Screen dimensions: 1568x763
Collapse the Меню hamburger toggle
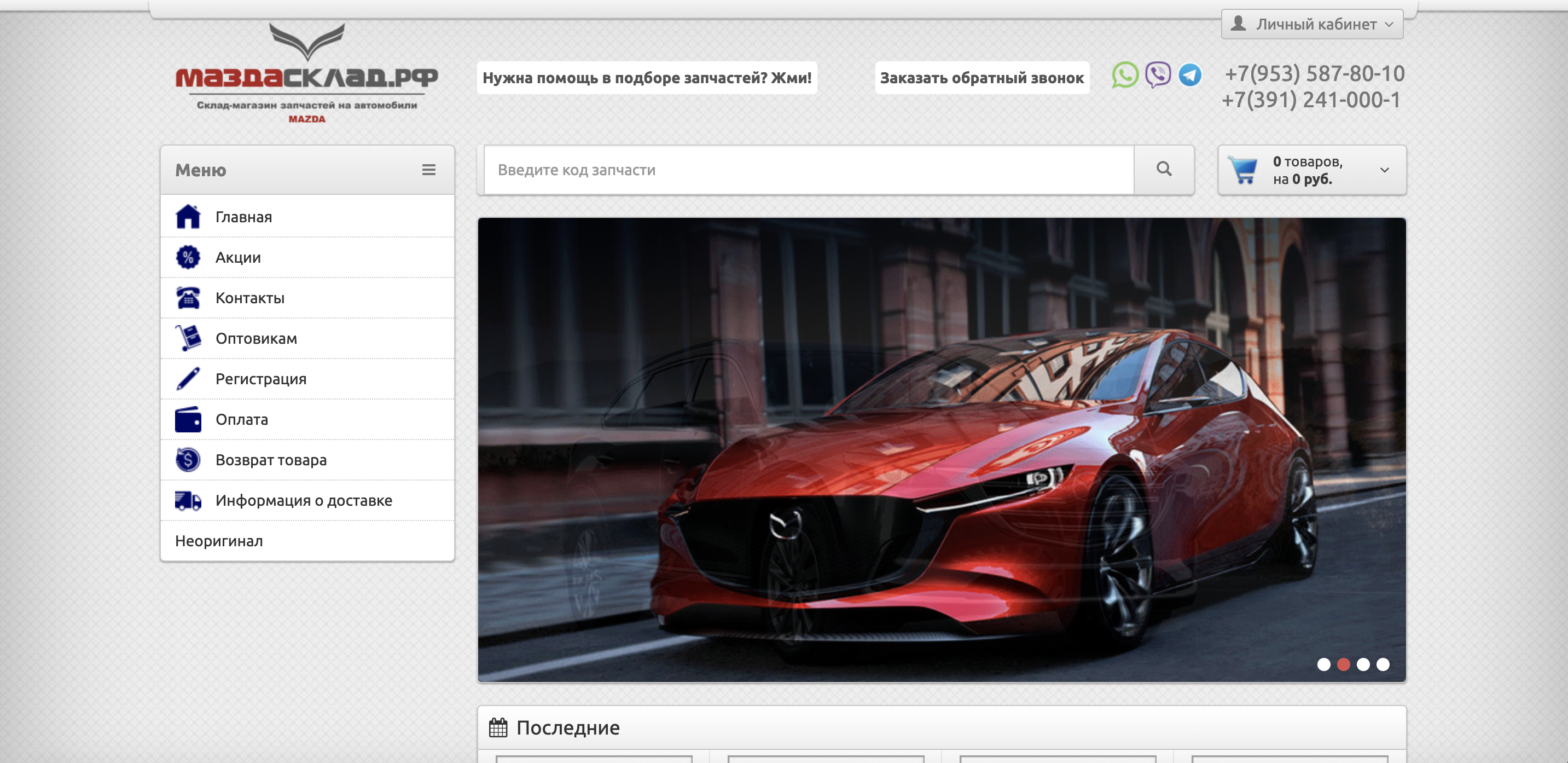[x=428, y=170]
